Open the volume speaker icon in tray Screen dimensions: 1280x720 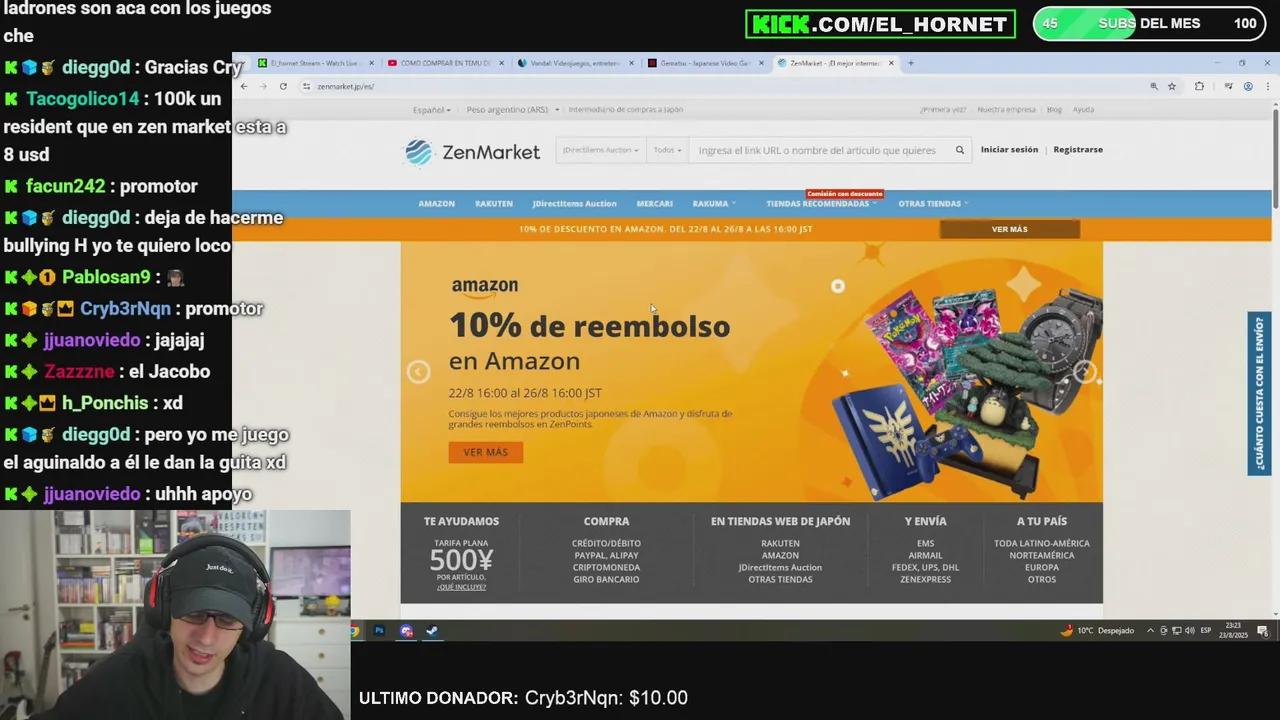coord(1189,631)
